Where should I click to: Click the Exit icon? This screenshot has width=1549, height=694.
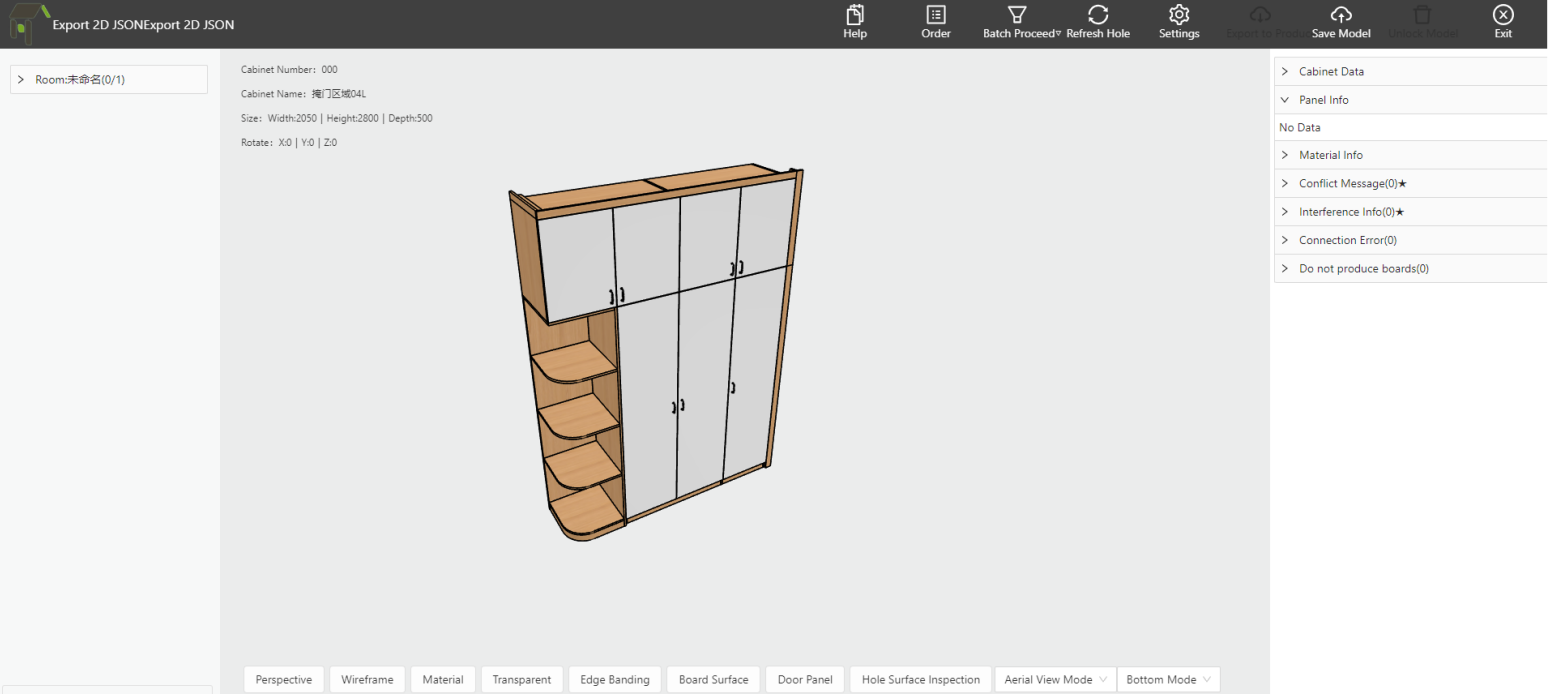(1503, 15)
